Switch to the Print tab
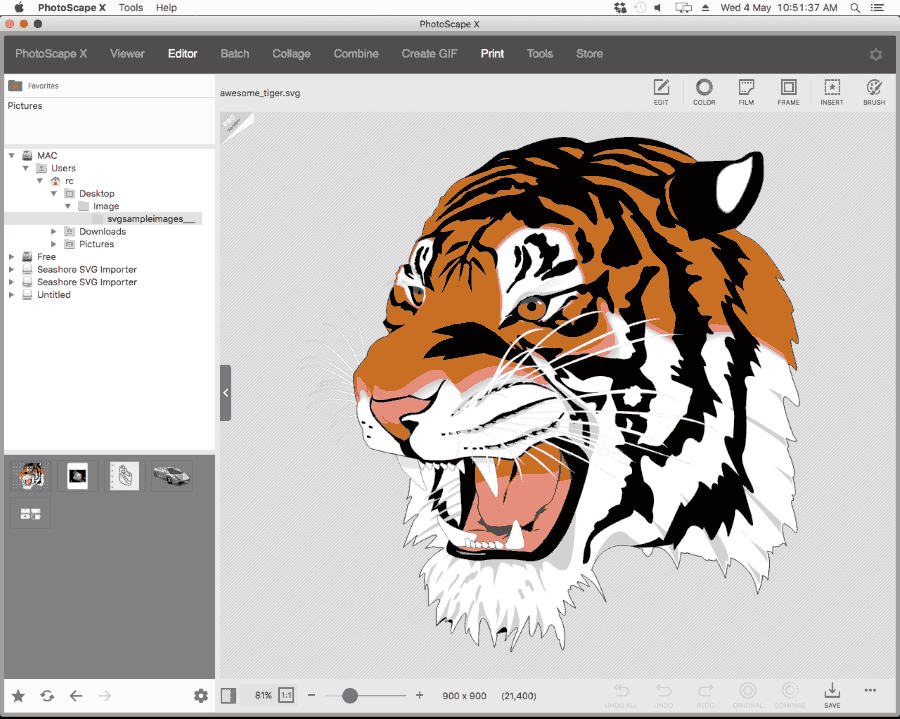 pos(492,54)
